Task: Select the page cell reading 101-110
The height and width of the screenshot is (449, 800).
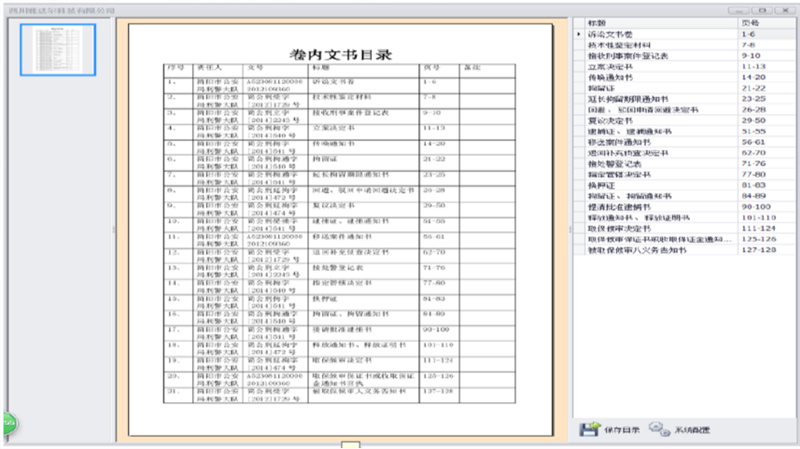Action: point(766,217)
